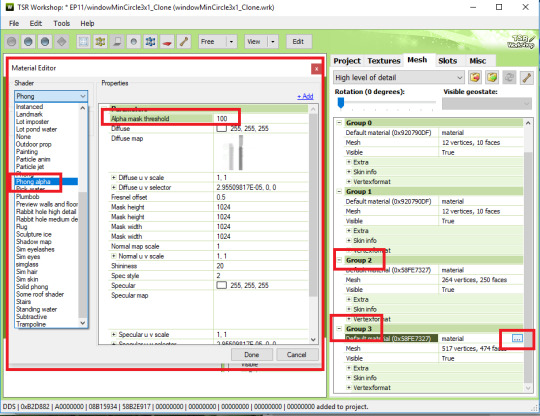540x416 pixels.
Task: Expand Extra under Group 0
Action: click(349, 162)
